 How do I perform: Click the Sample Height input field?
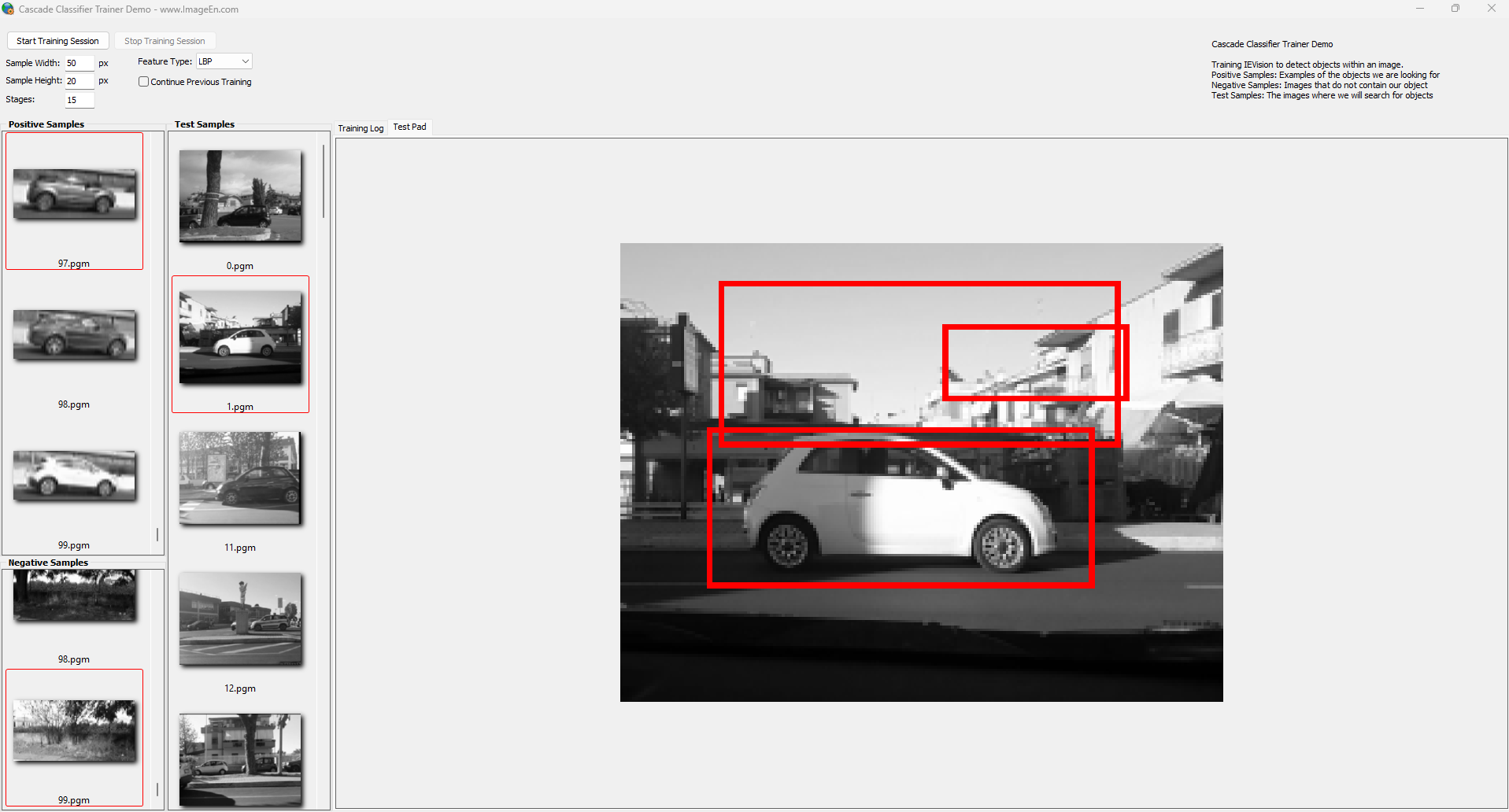[x=80, y=81]
